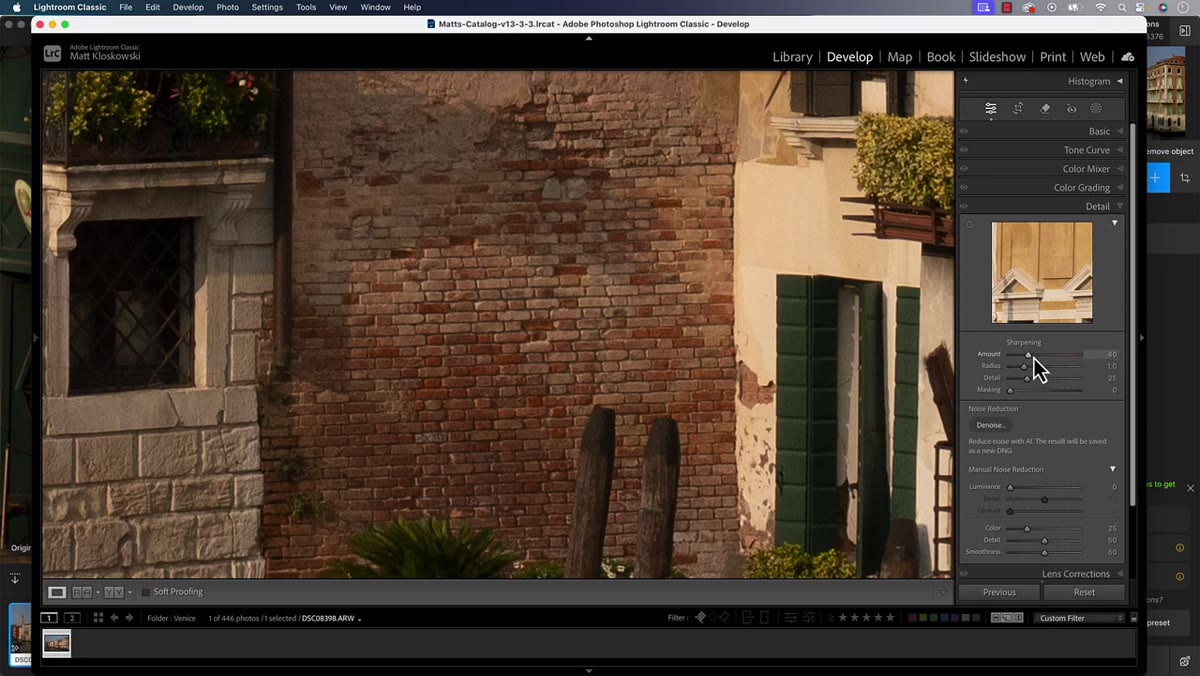1200x676 pixels.
Task: Click the Sharpening Amount slider handle
Action: click(1028, 355)
